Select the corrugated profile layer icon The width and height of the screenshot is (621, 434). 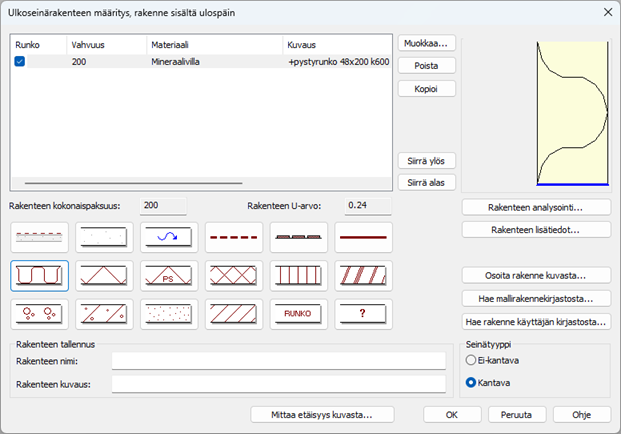40,275
